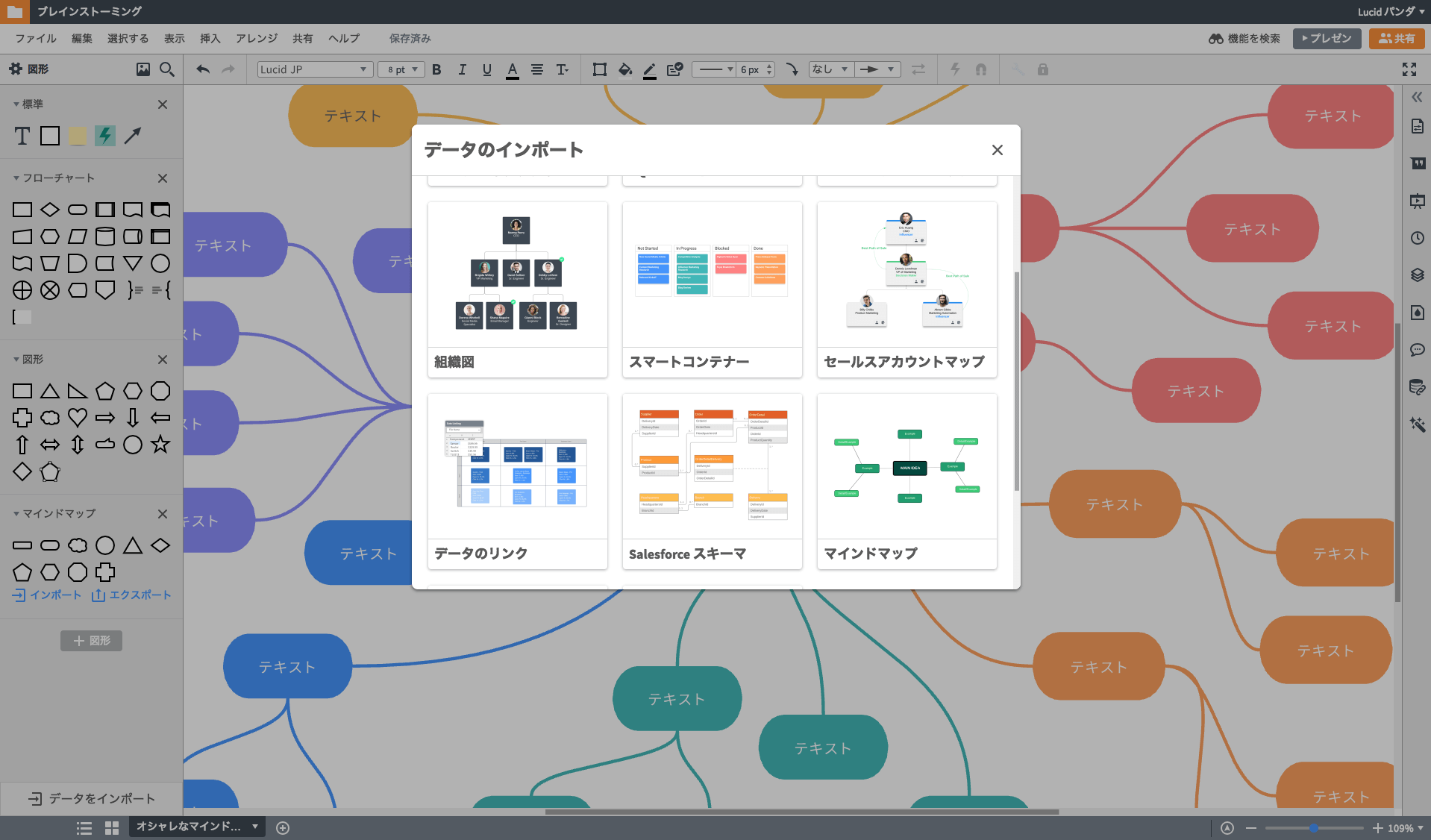
Task: Open the revision history clock icon
Action: 1417,238
